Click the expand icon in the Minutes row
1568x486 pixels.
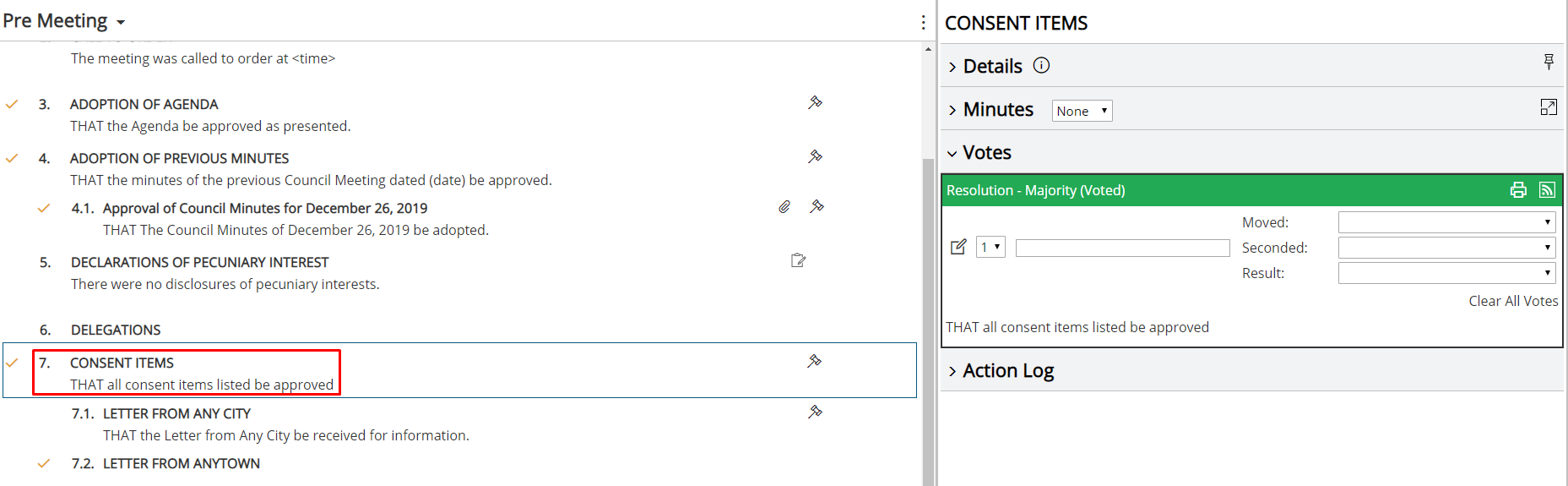pos(1549,107)
